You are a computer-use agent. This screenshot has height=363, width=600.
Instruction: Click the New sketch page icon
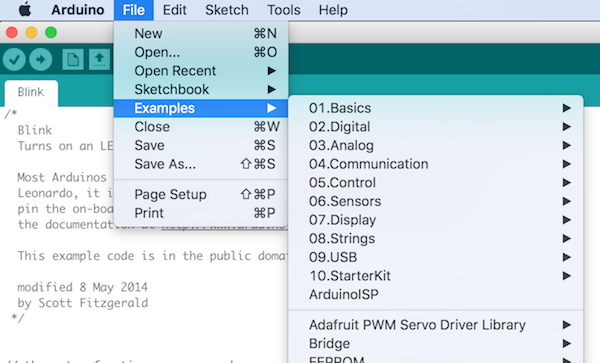point(73,60)
